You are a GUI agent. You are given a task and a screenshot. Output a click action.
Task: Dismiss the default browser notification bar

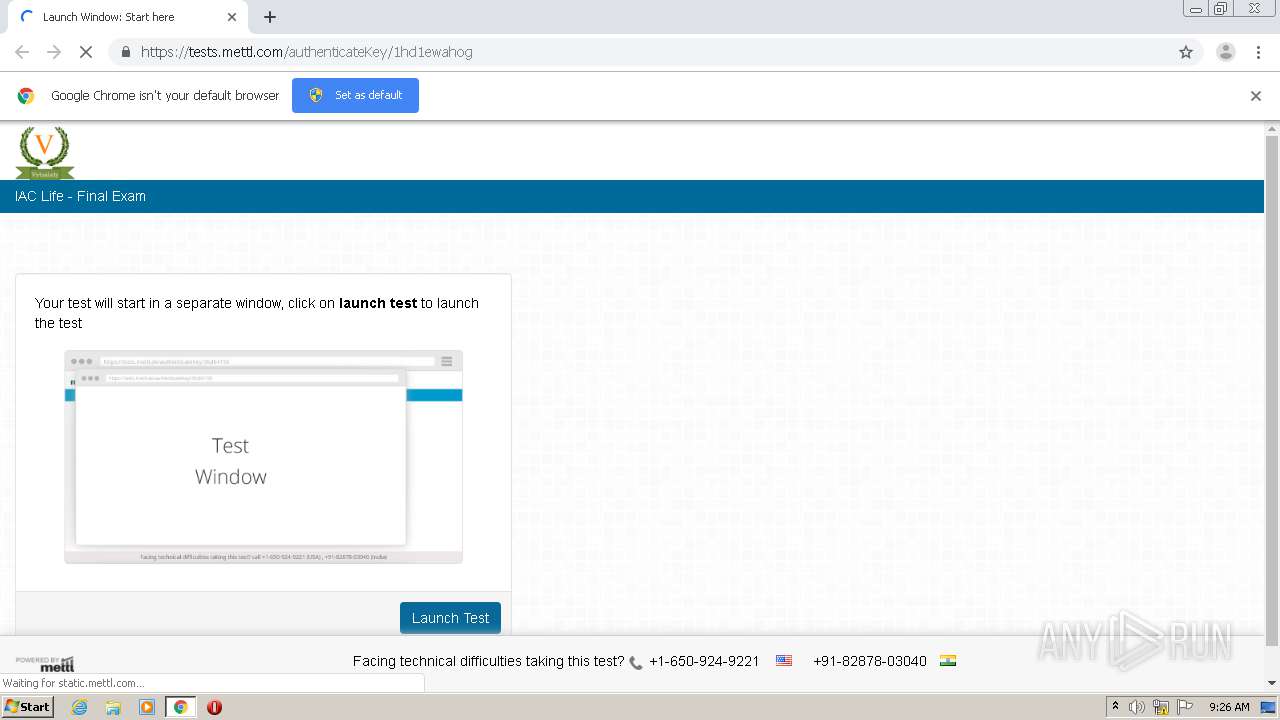(x=1256, y=96)
